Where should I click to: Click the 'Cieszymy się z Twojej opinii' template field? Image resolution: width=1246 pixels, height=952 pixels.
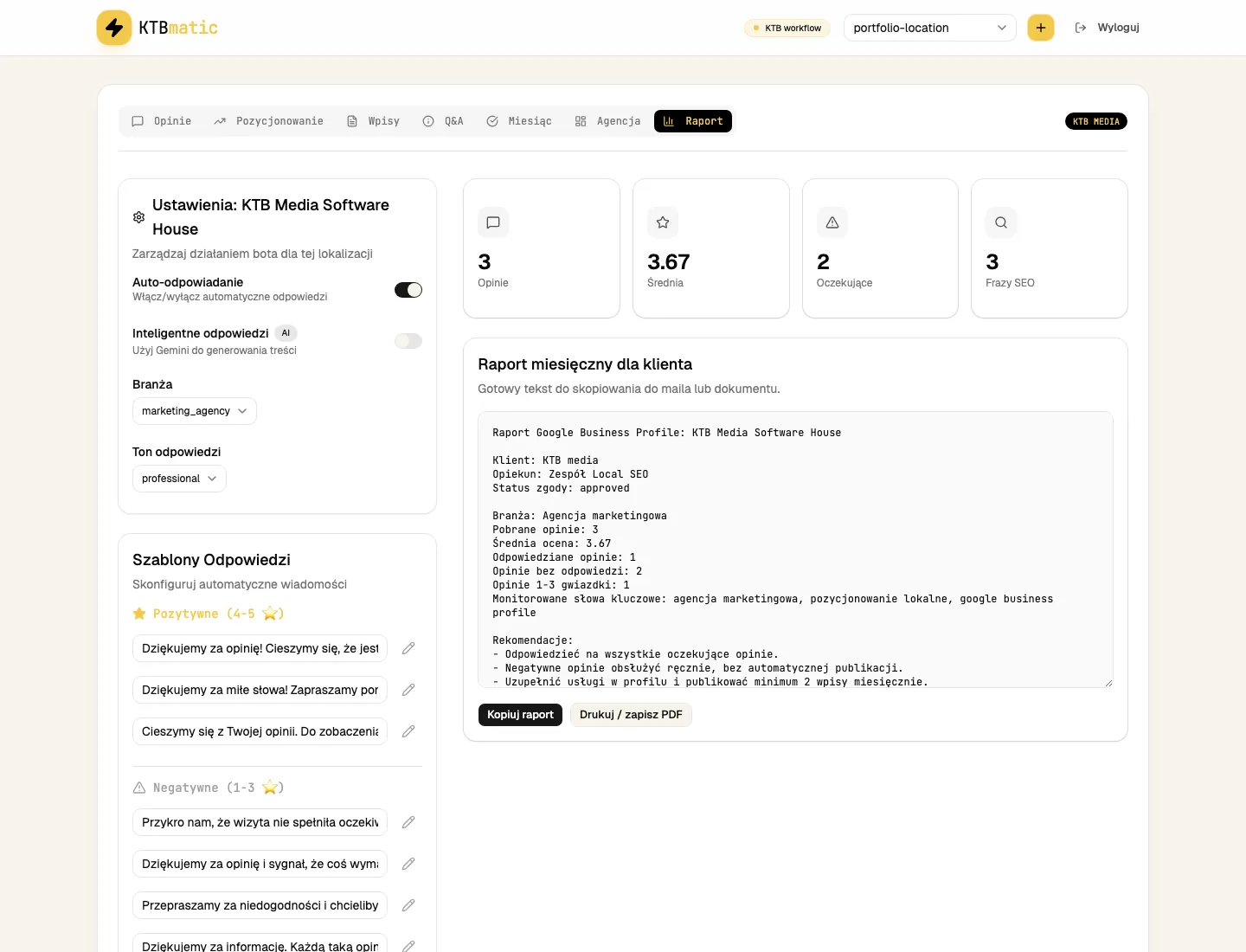pyautogui.click(x=260, y=731)
